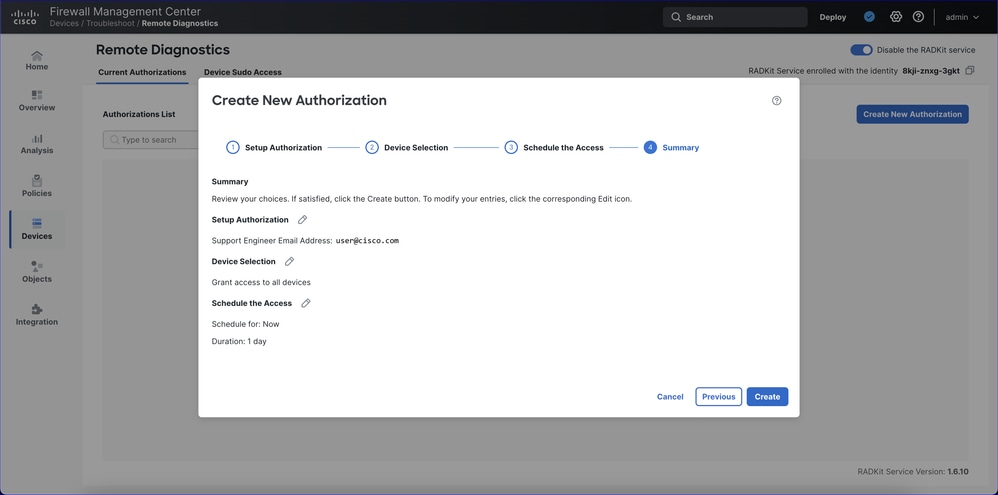Viewport: 998px width, 495px height.
Task: Open the Policies sidebar section
Action: pos(37,186)
